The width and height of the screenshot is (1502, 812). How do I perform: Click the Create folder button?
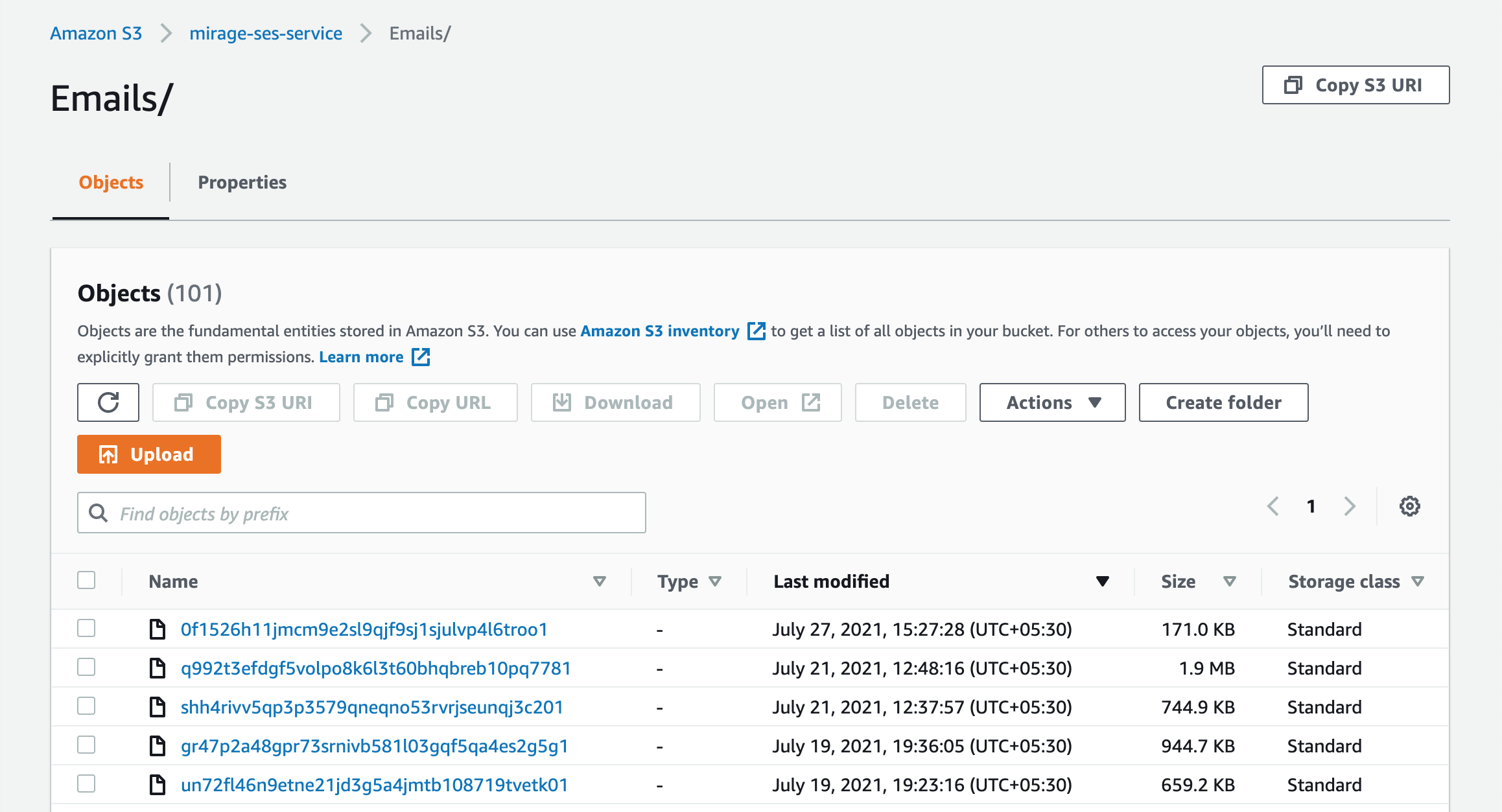[x=1223, y=402]
